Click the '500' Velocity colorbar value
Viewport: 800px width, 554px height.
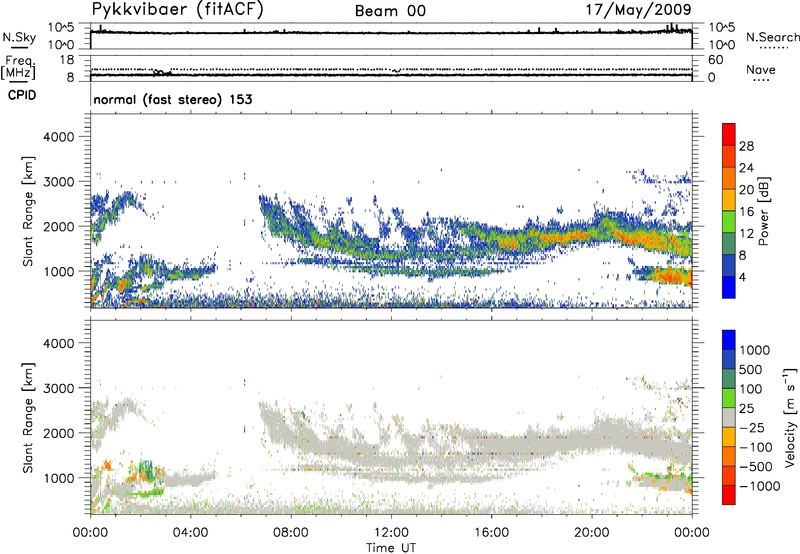pyautogui.click(x=751, y=370)
